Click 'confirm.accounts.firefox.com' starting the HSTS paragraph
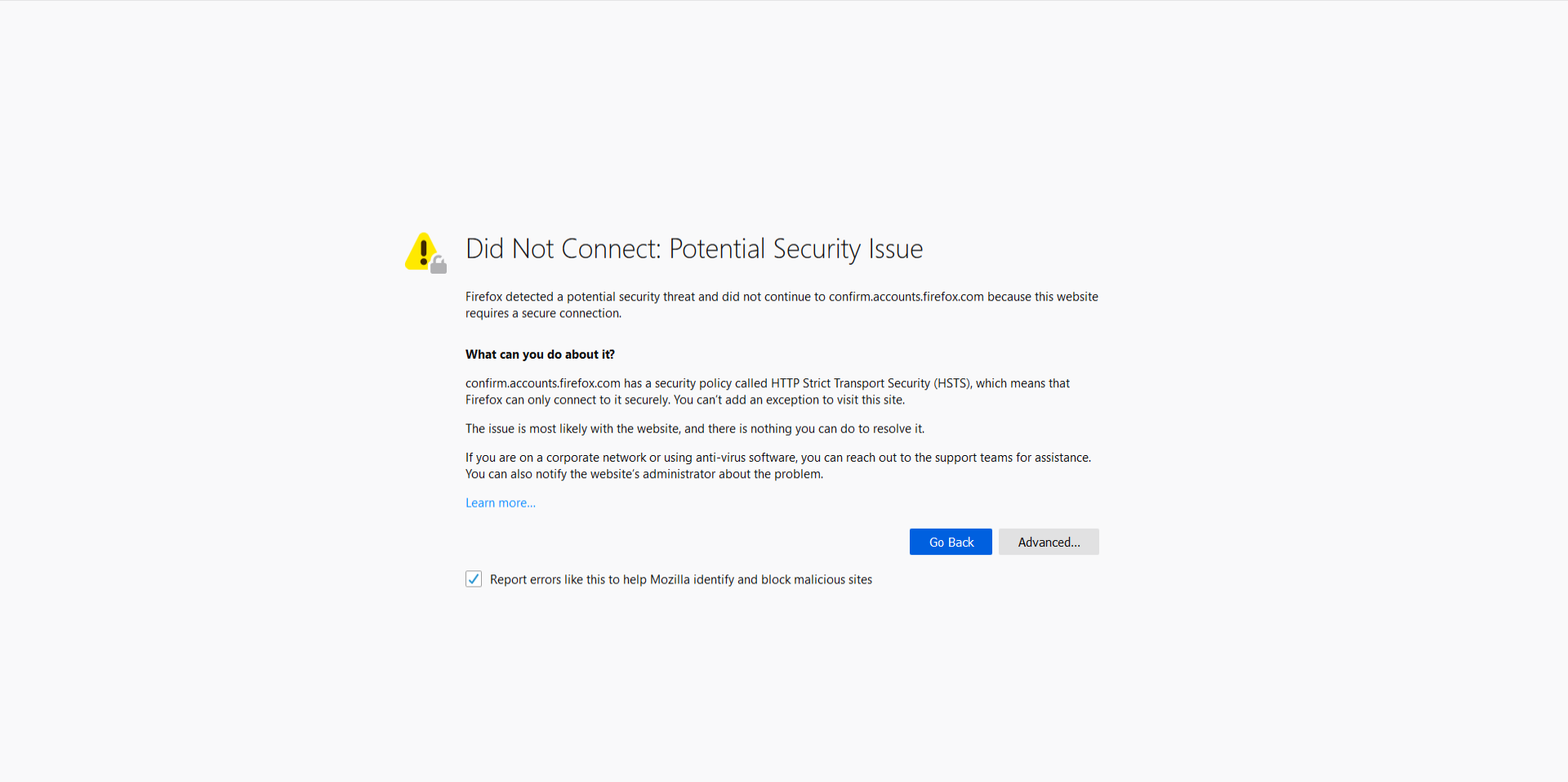 point(543,383)
